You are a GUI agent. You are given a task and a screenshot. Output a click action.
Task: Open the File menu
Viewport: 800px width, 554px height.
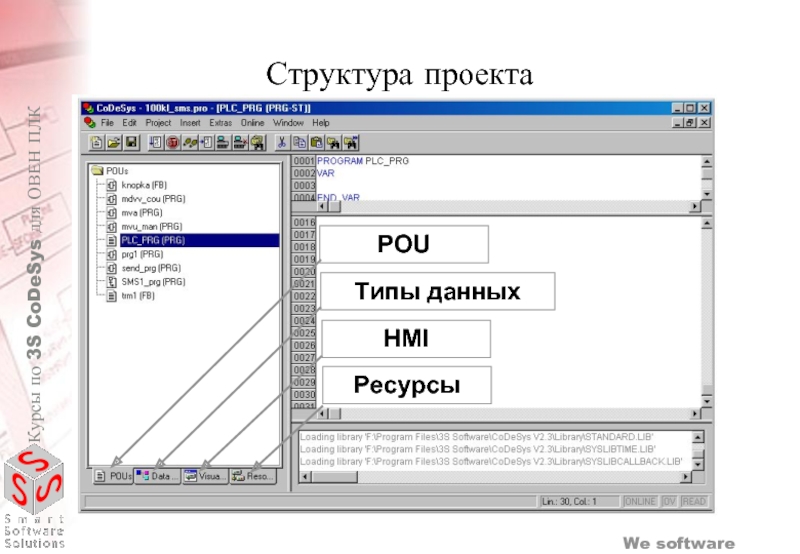tap(107, 123)
